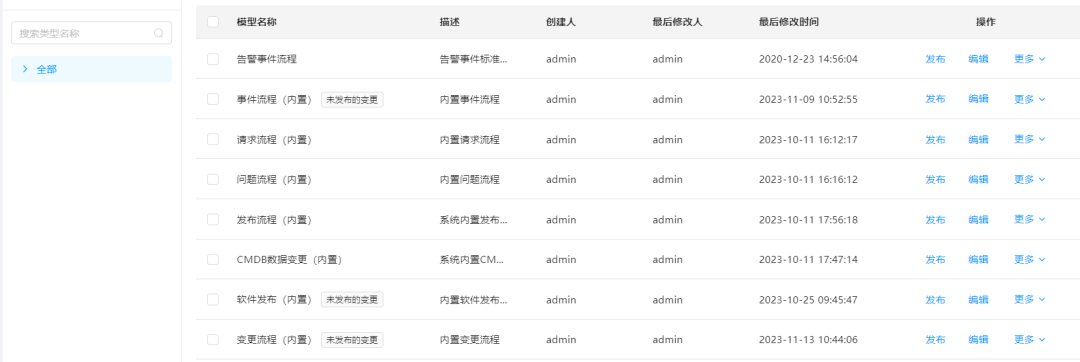Expand the 全部 tree node chevron
Image resolution: width=1080 pixels, height=362 pixels.
[x=25, y=69]
